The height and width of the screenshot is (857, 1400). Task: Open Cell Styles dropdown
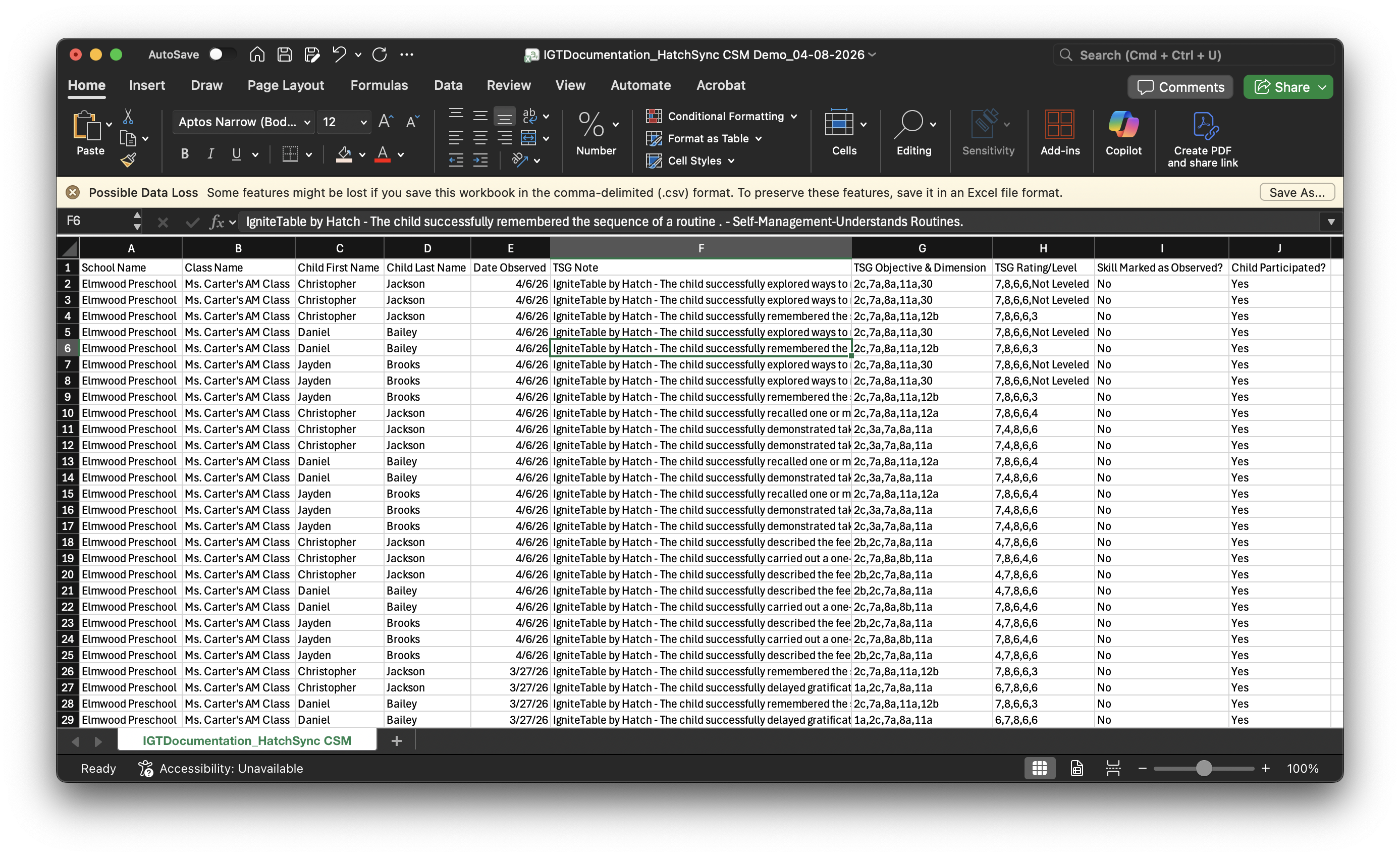690,161
